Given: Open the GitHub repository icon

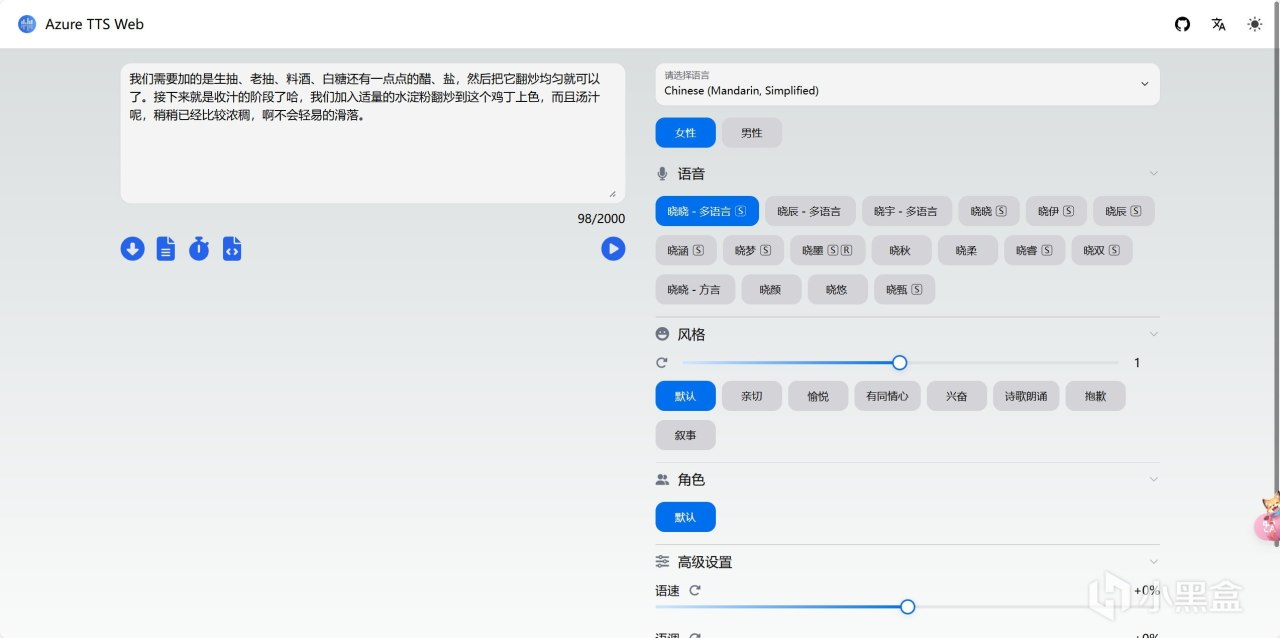Looking at the screenshot, I should (1182, 24).
